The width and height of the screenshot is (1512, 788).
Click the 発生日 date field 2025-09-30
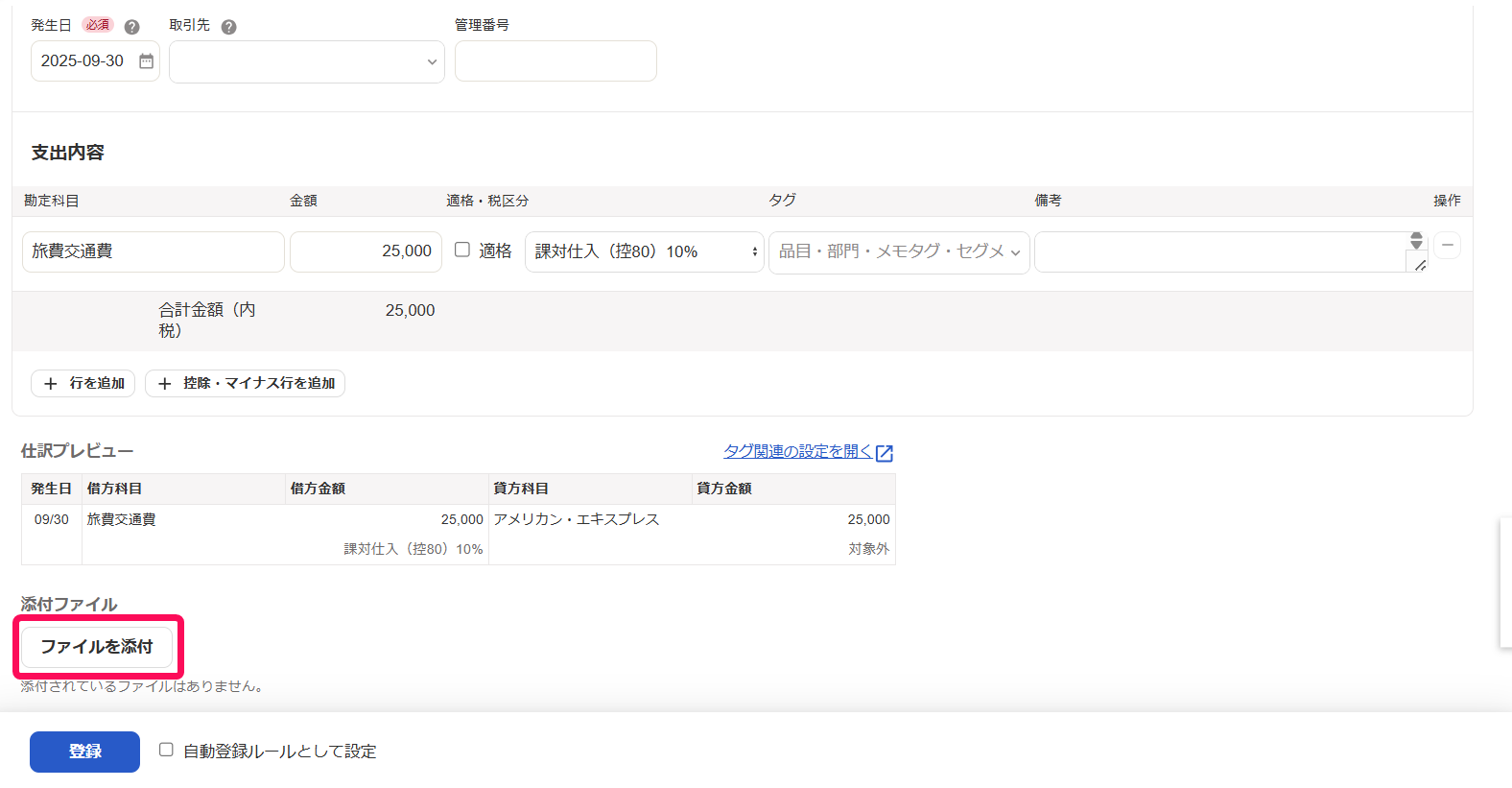[x=95, y=60]
